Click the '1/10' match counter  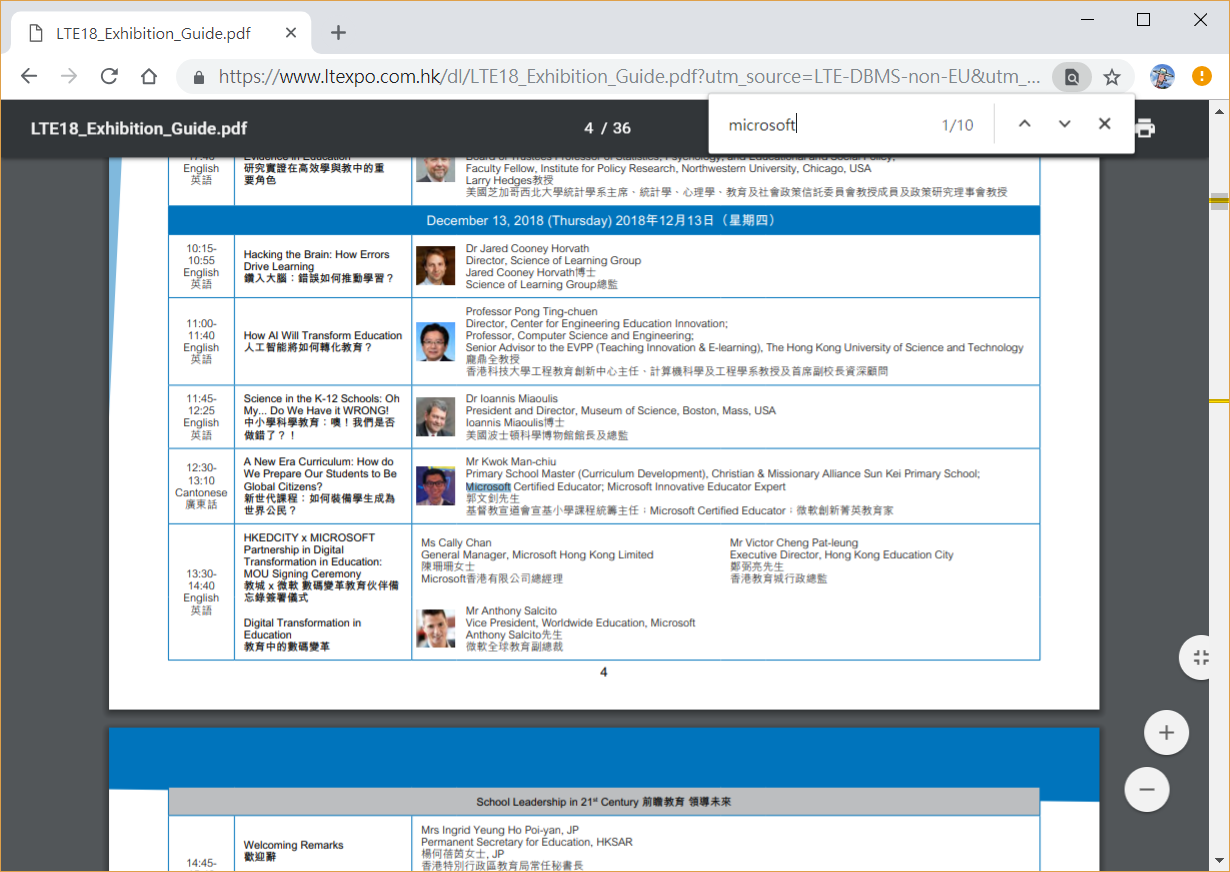(x=957, y=125)
